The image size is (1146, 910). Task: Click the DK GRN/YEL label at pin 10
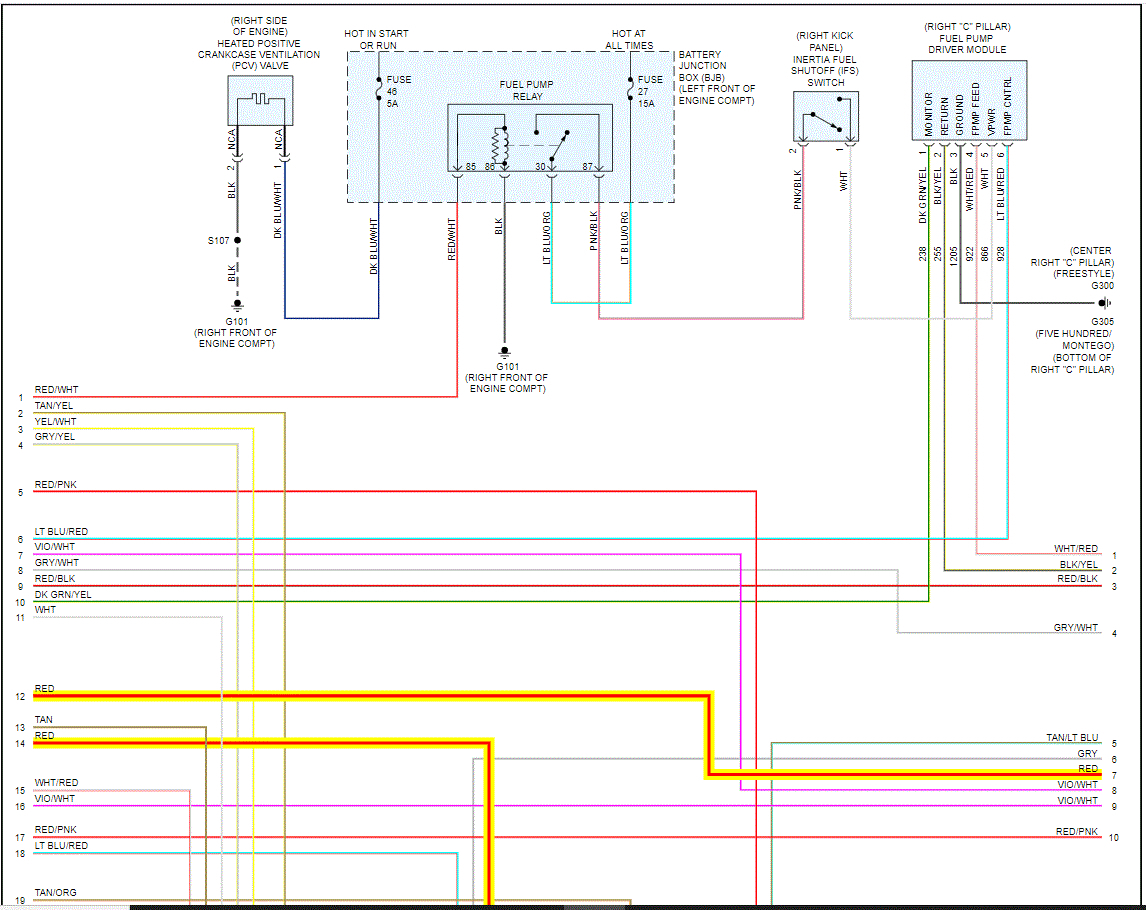[x=63, y=594]
